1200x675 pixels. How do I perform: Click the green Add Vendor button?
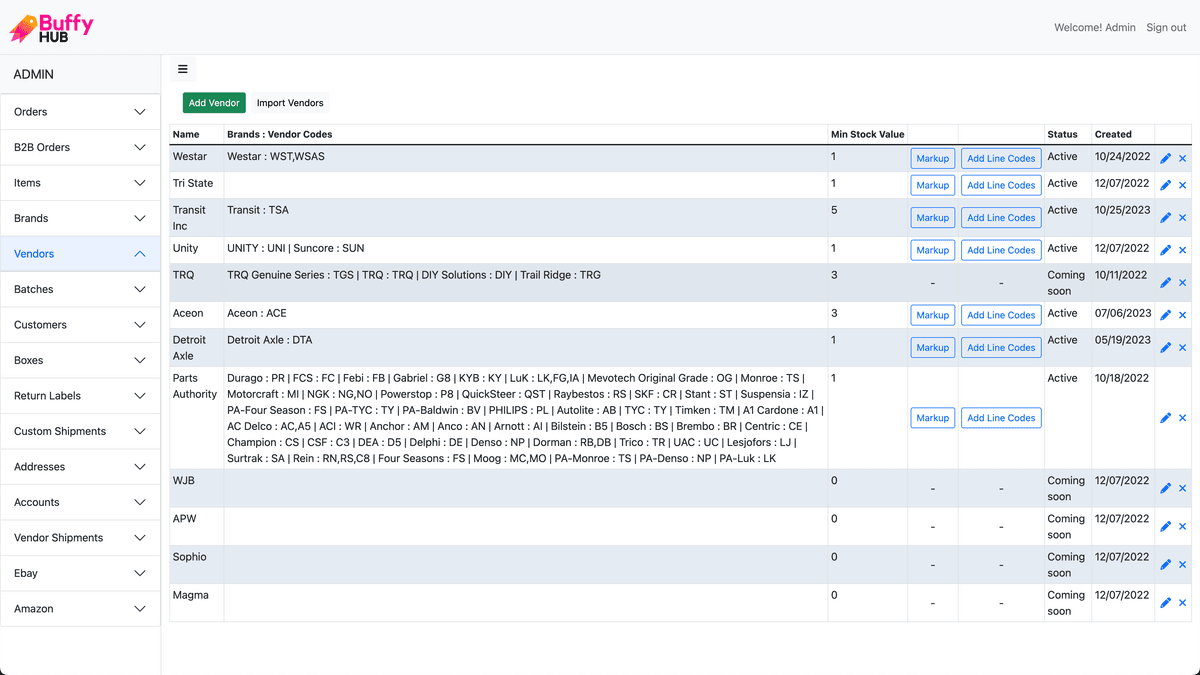point(214,103)
